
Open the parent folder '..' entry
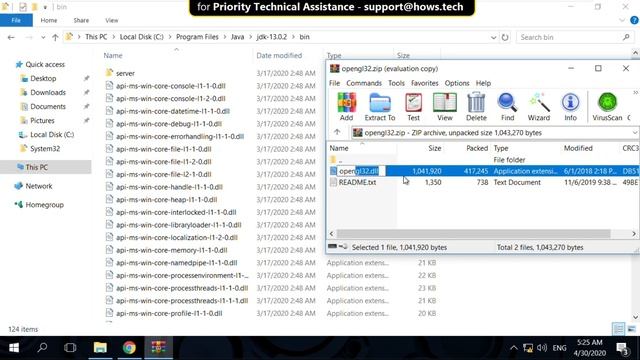(x=333, y=160)
